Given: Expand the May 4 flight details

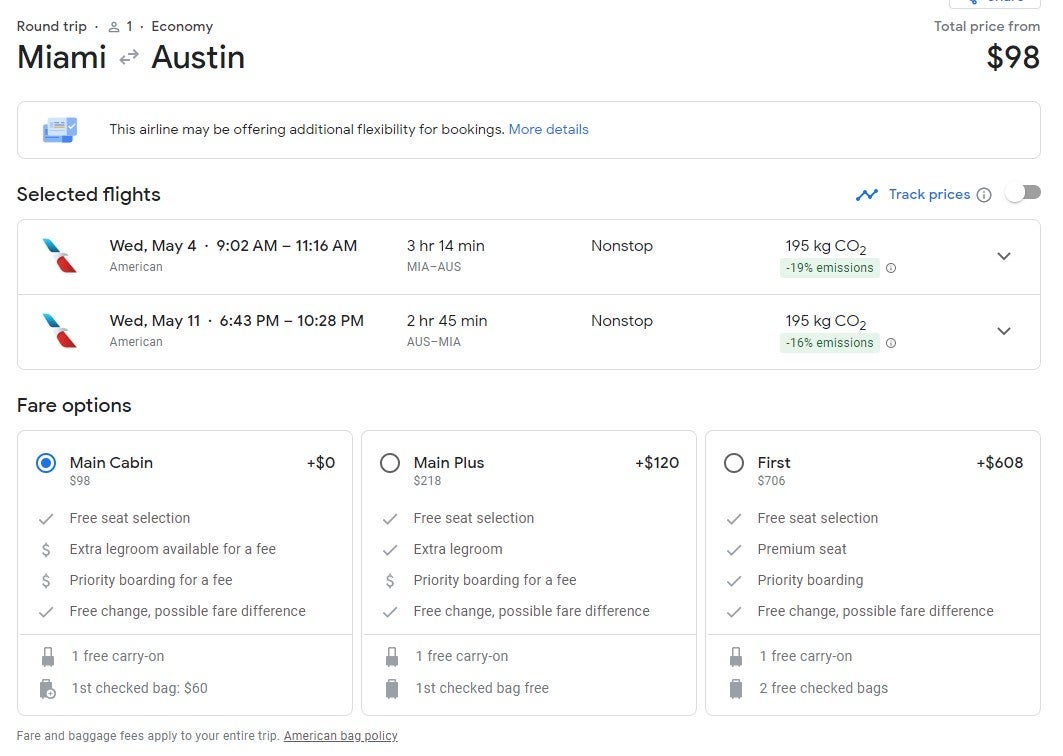Looking at the screenshot, I should [1004, 256].
